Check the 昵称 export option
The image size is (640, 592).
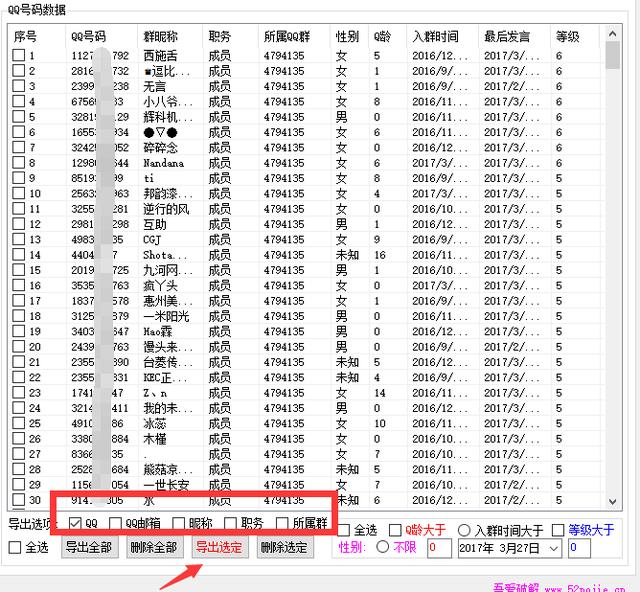[x=179, y=523]
